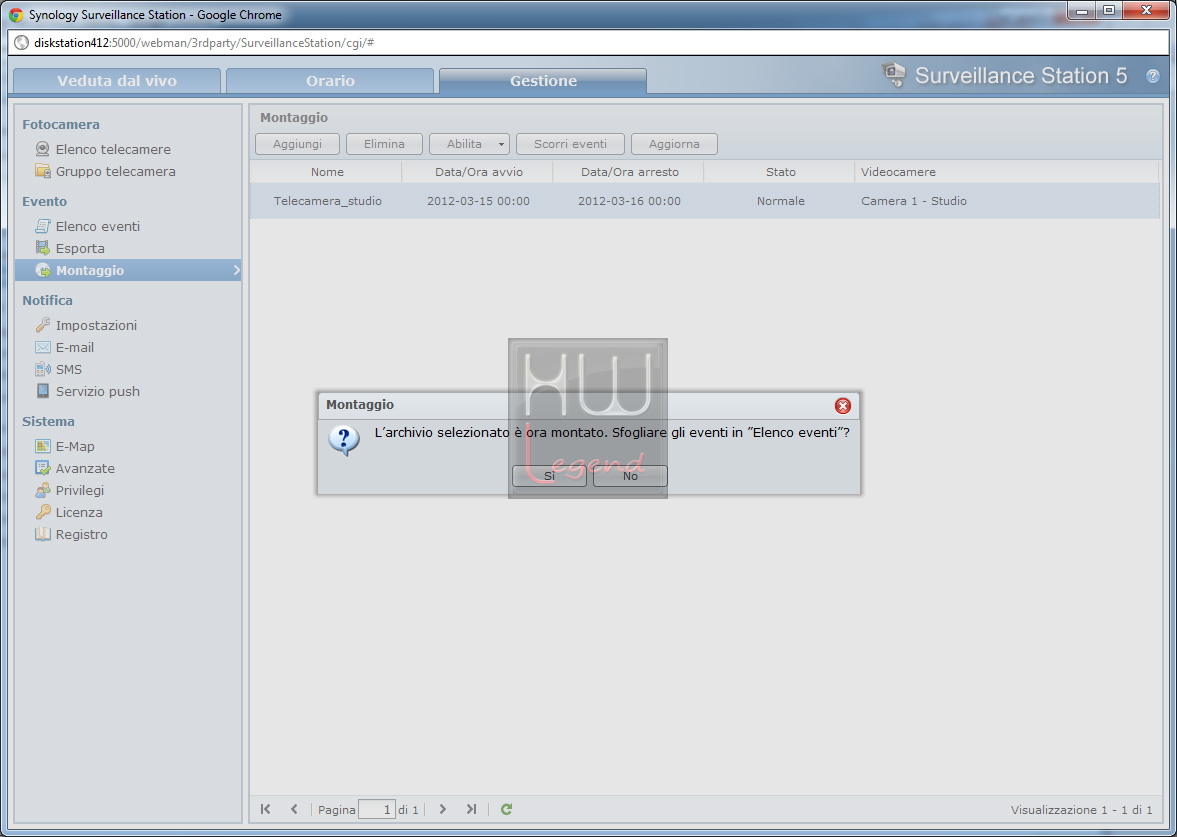
Task: Open the E-Map icon
Action: [43, 446]
